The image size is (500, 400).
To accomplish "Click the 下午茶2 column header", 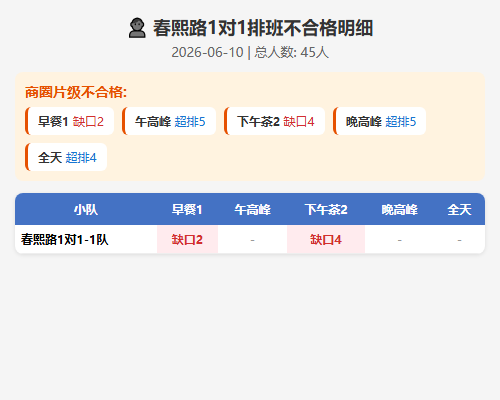I will click(x=326, y=210).
